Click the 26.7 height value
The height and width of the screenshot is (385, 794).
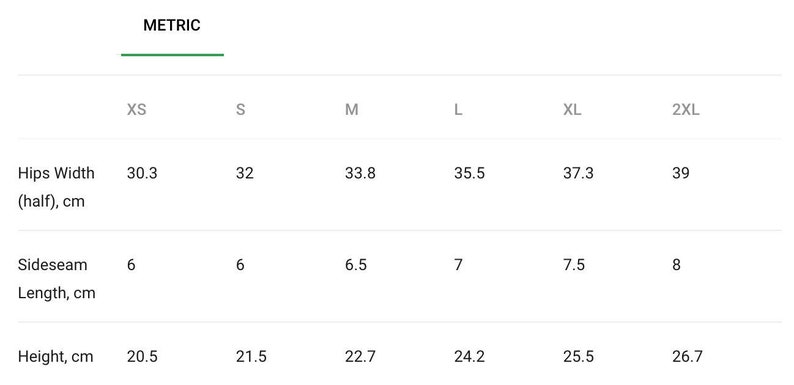[x=687, y=357]
